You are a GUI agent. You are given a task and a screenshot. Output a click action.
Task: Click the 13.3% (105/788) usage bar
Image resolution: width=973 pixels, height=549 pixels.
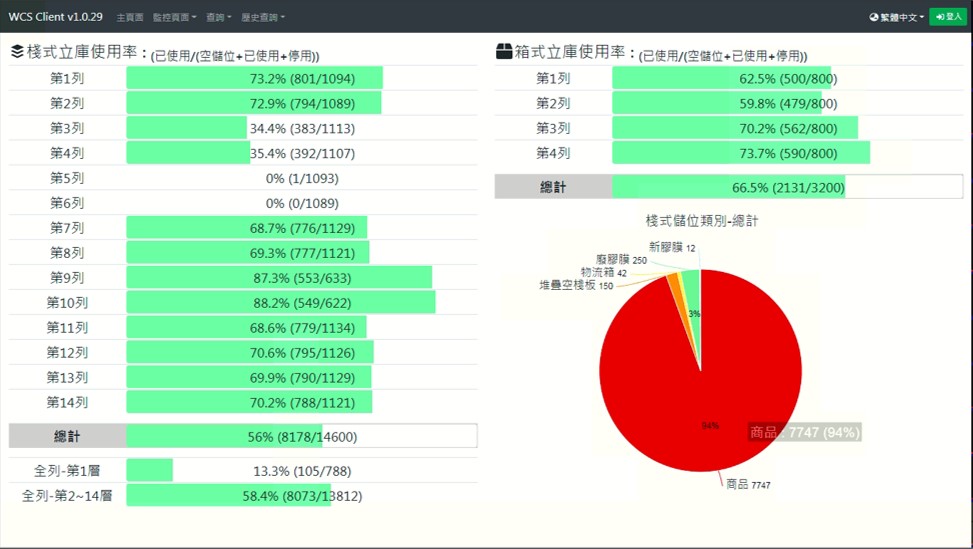150,471
